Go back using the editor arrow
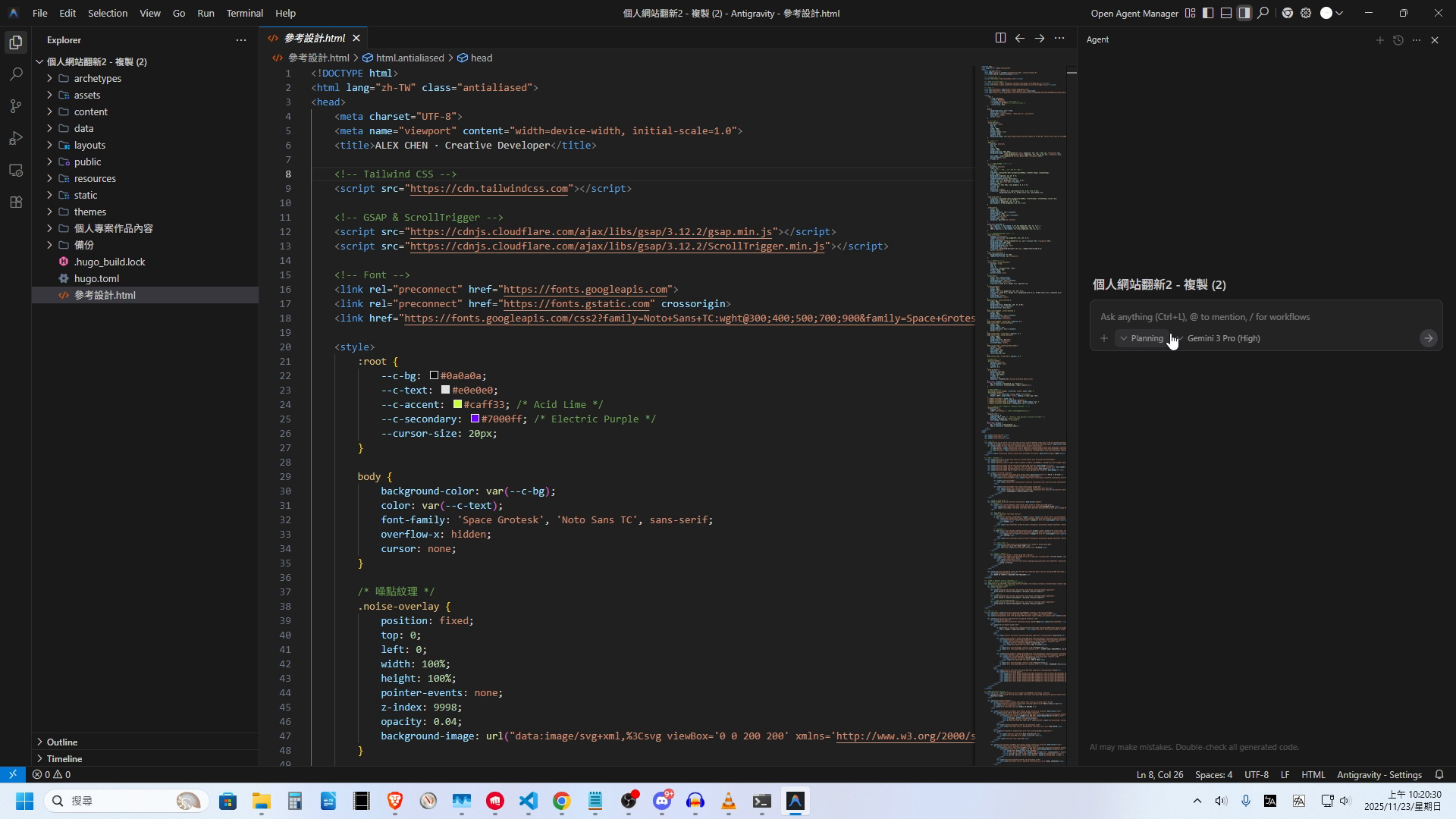Screen dimensions: 1456x819 click(1020, 38)
